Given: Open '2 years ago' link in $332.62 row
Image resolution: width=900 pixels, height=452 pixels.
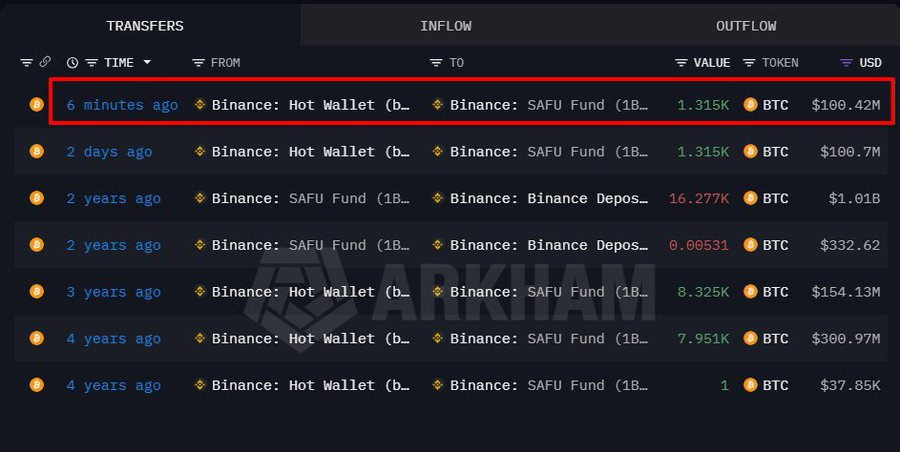Looking at the screenshot, I should 114,245.
